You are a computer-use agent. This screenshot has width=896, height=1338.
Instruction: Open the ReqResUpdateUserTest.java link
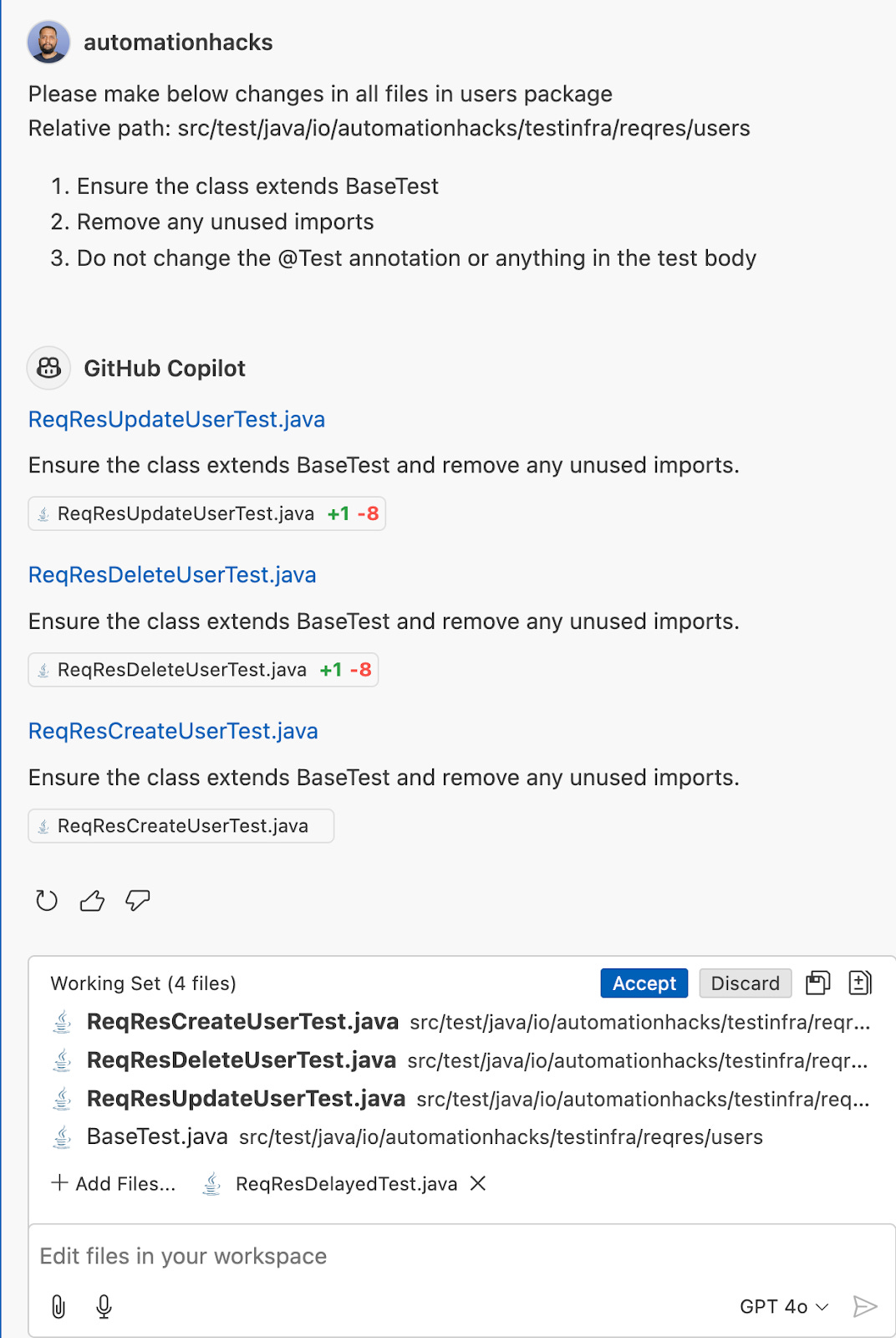(177, 419)
